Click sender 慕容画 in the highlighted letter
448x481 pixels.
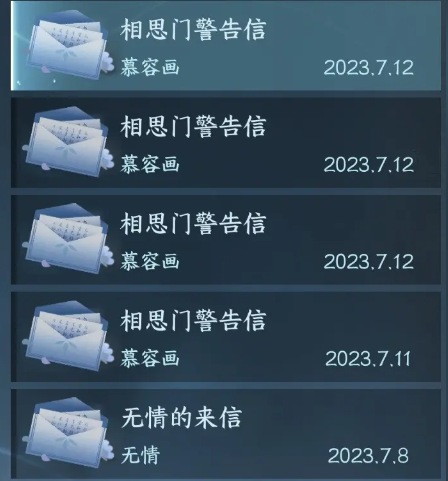pyautogui.click(x=150, y=67)
